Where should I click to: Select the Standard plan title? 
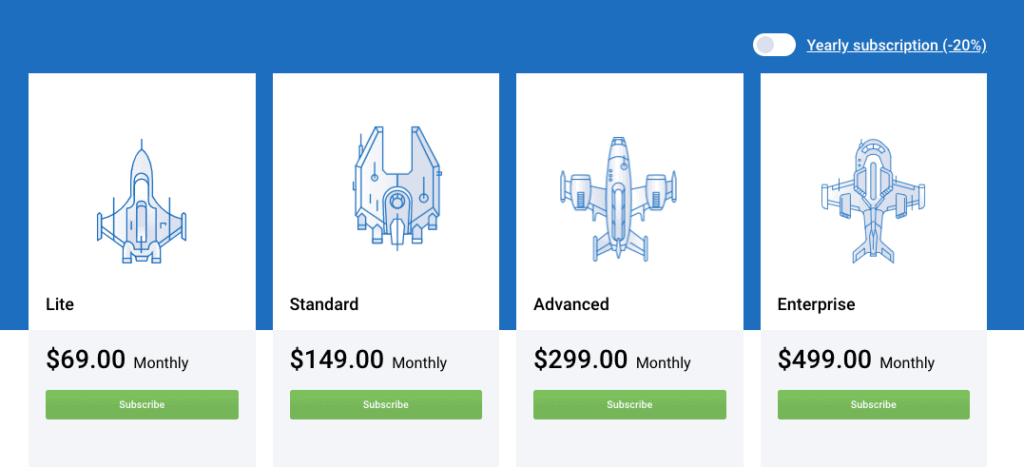[x=323, y=304]
